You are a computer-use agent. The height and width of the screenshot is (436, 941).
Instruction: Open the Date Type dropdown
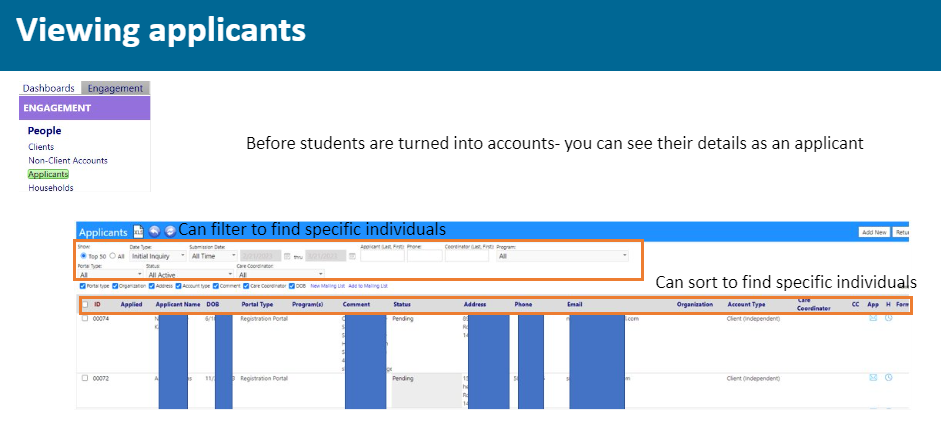click(x=158, y=256)
